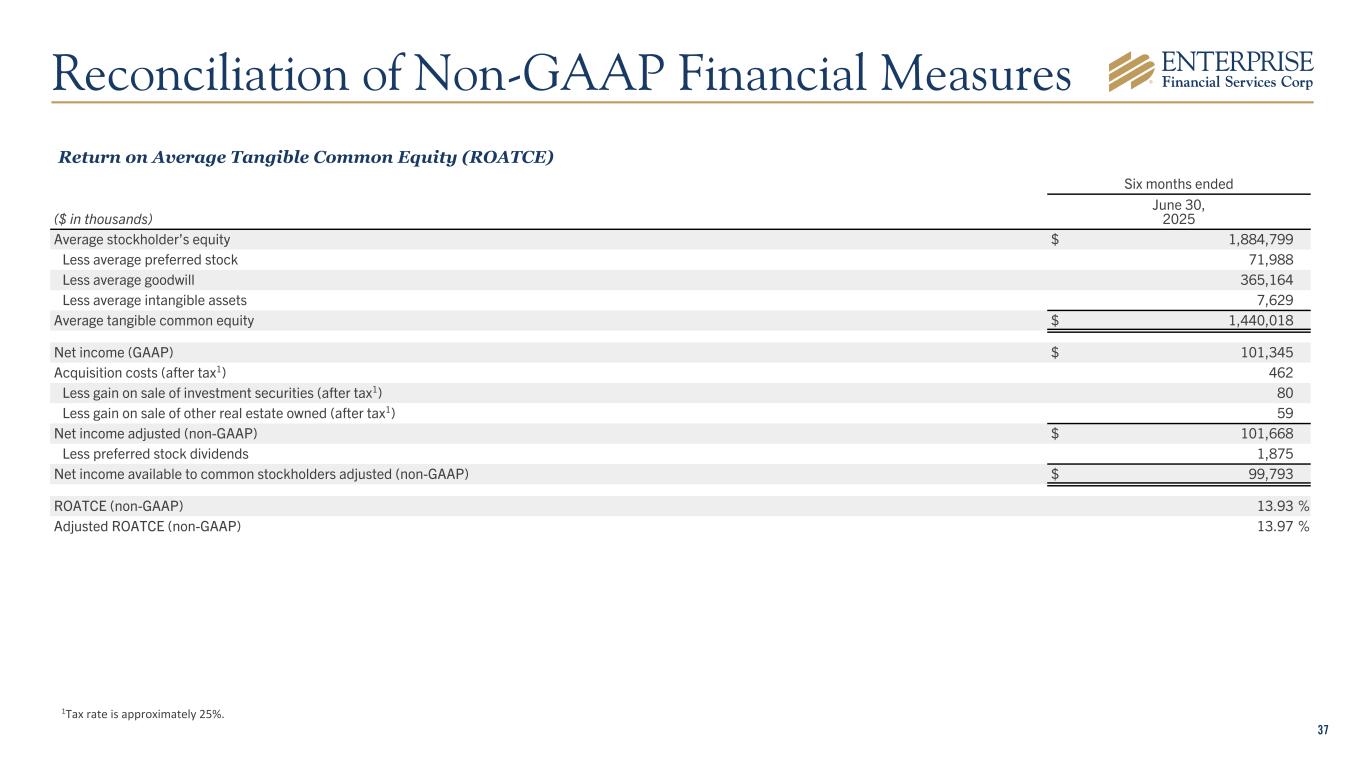Click 'Less average preferred stock' row
The height and width of the screenshot is (768, 1365).
[x=150, y=260]
